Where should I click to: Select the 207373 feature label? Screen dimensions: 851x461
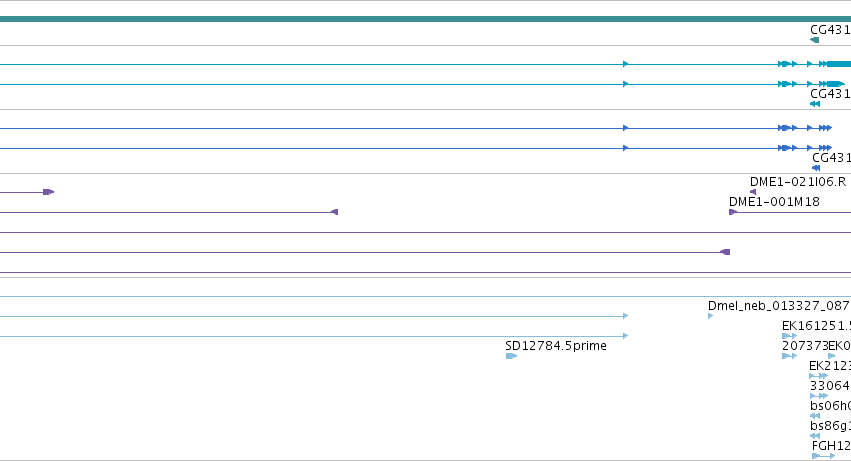(805, 346)
